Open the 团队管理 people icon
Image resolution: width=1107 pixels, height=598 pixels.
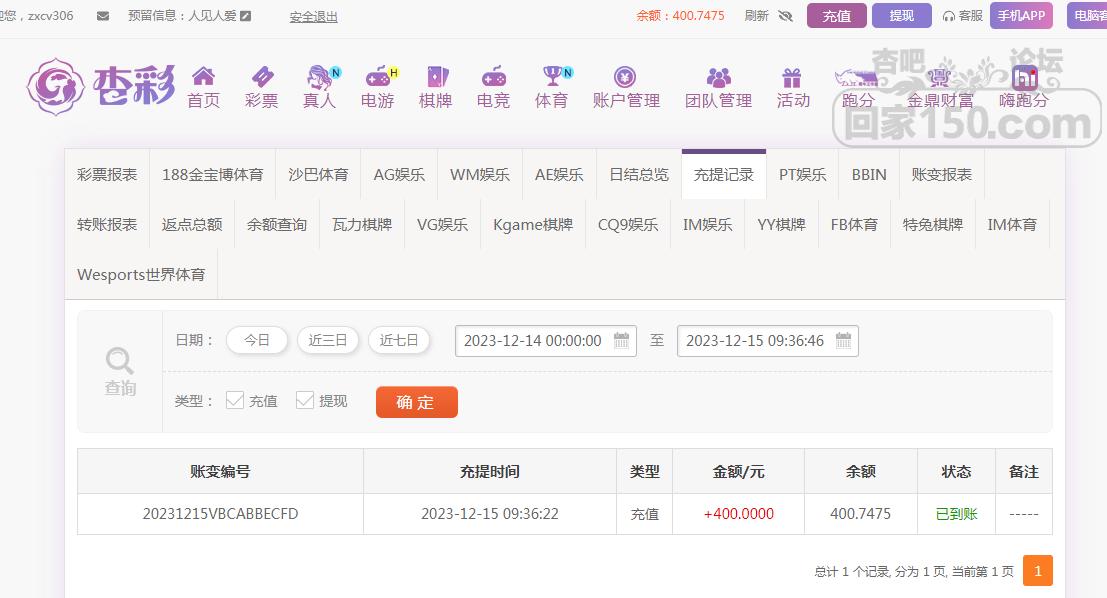coord(718,77)
